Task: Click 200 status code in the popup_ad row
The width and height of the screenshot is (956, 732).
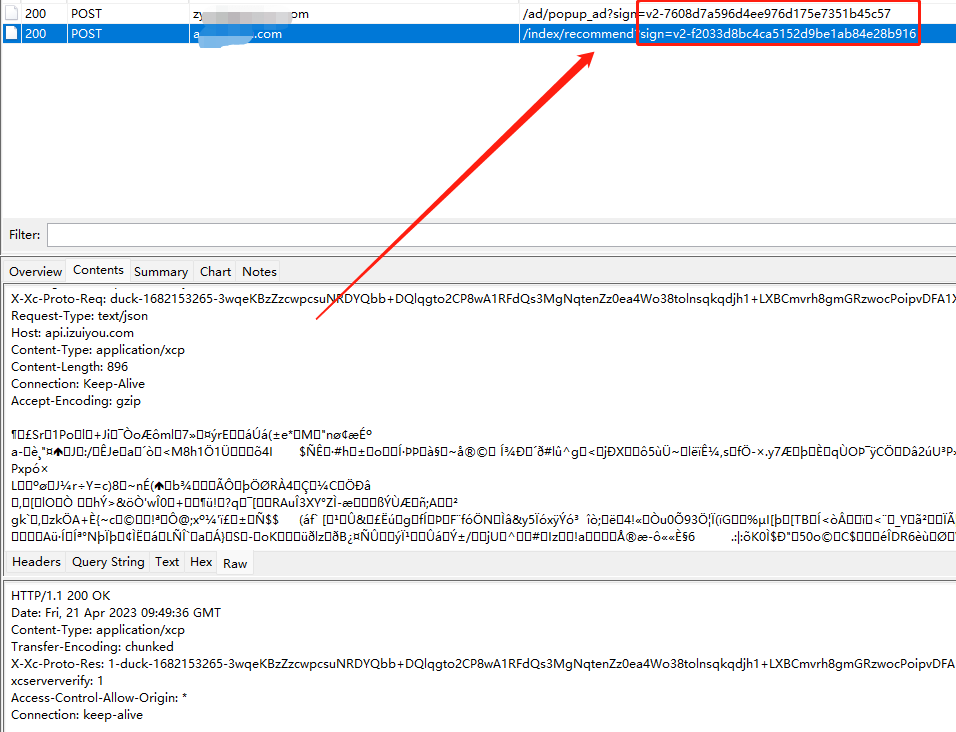Action: 35,13
